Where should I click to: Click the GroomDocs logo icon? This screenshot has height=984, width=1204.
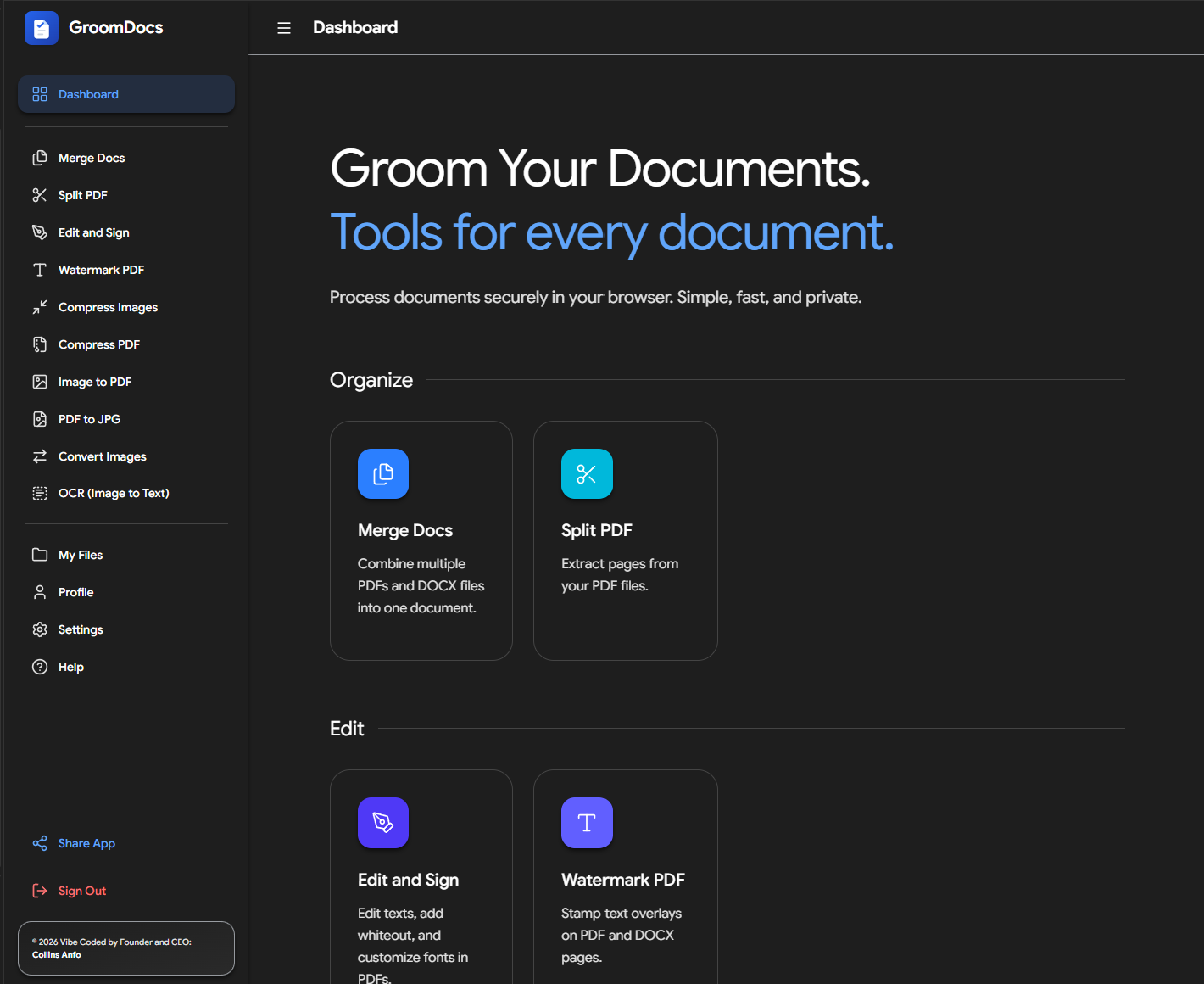tap(42, 28)
